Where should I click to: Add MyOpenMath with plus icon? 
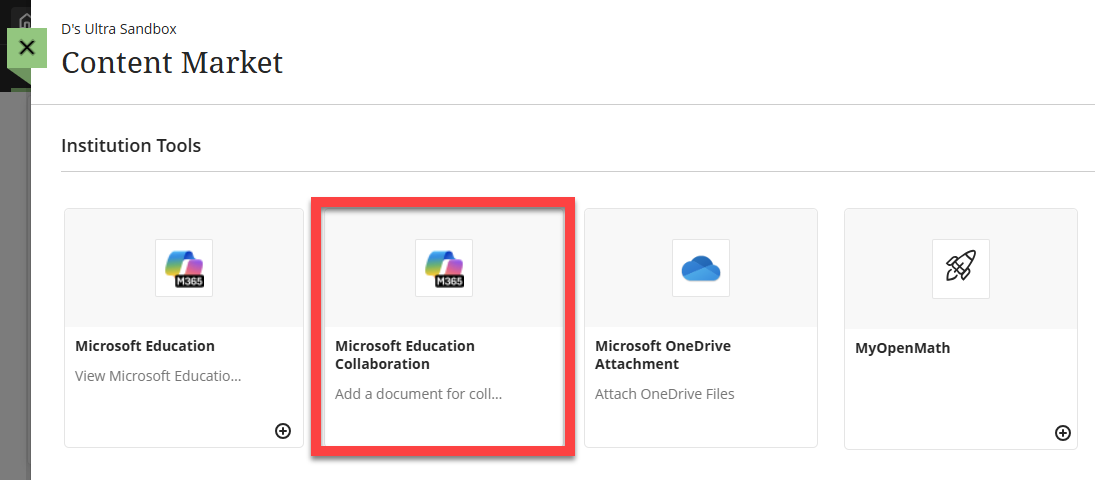[1062, 433]
